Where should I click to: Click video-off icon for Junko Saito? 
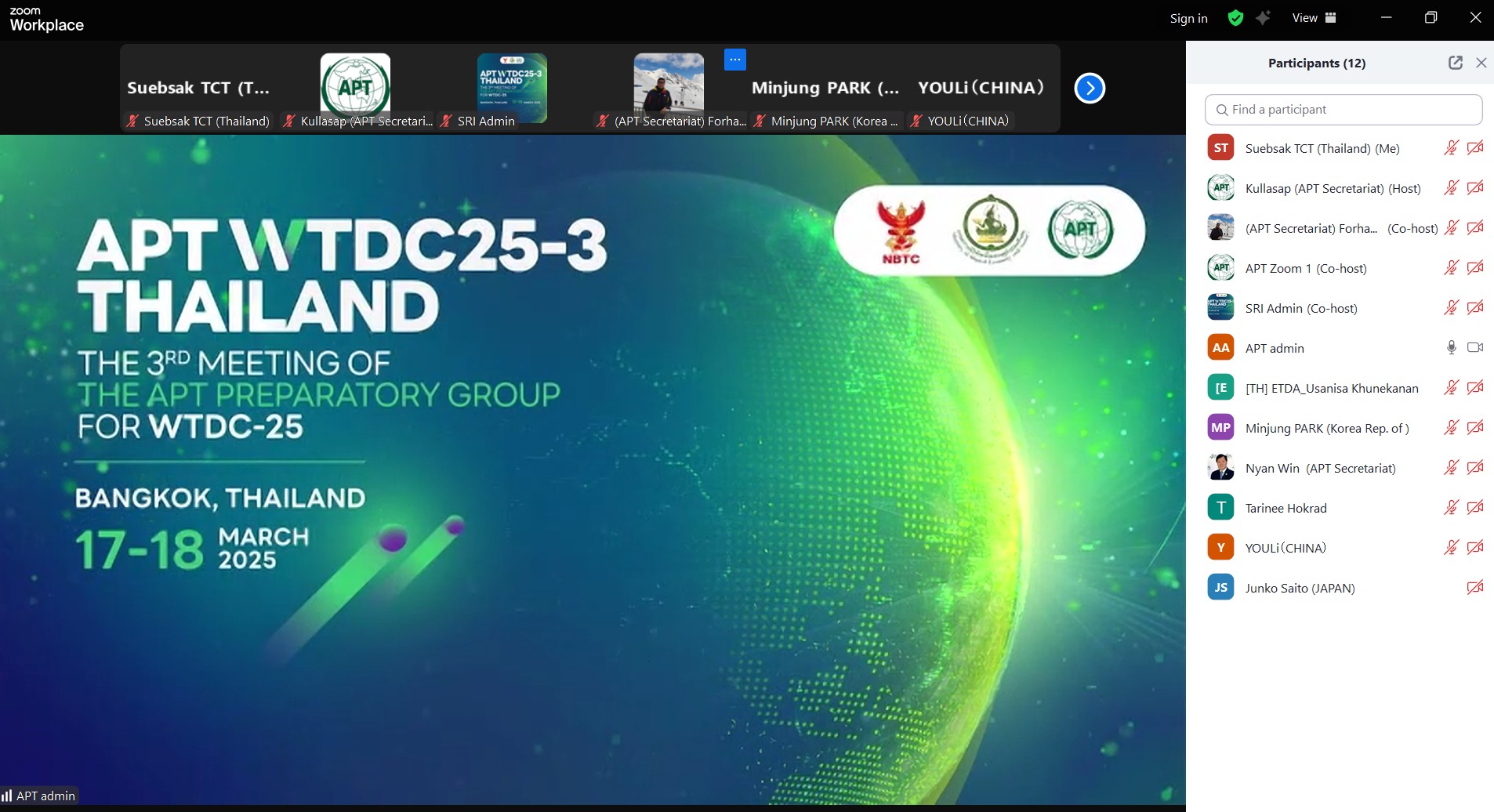[x=1475, y=587]
